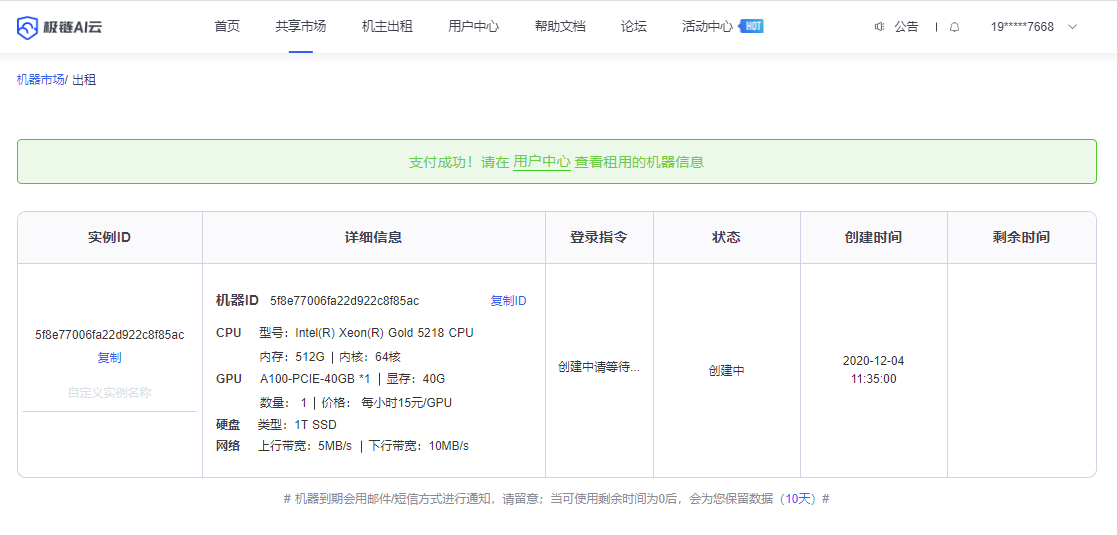Click the 详细信息 column header
The image size is (1117, 535).
point(373,237)
